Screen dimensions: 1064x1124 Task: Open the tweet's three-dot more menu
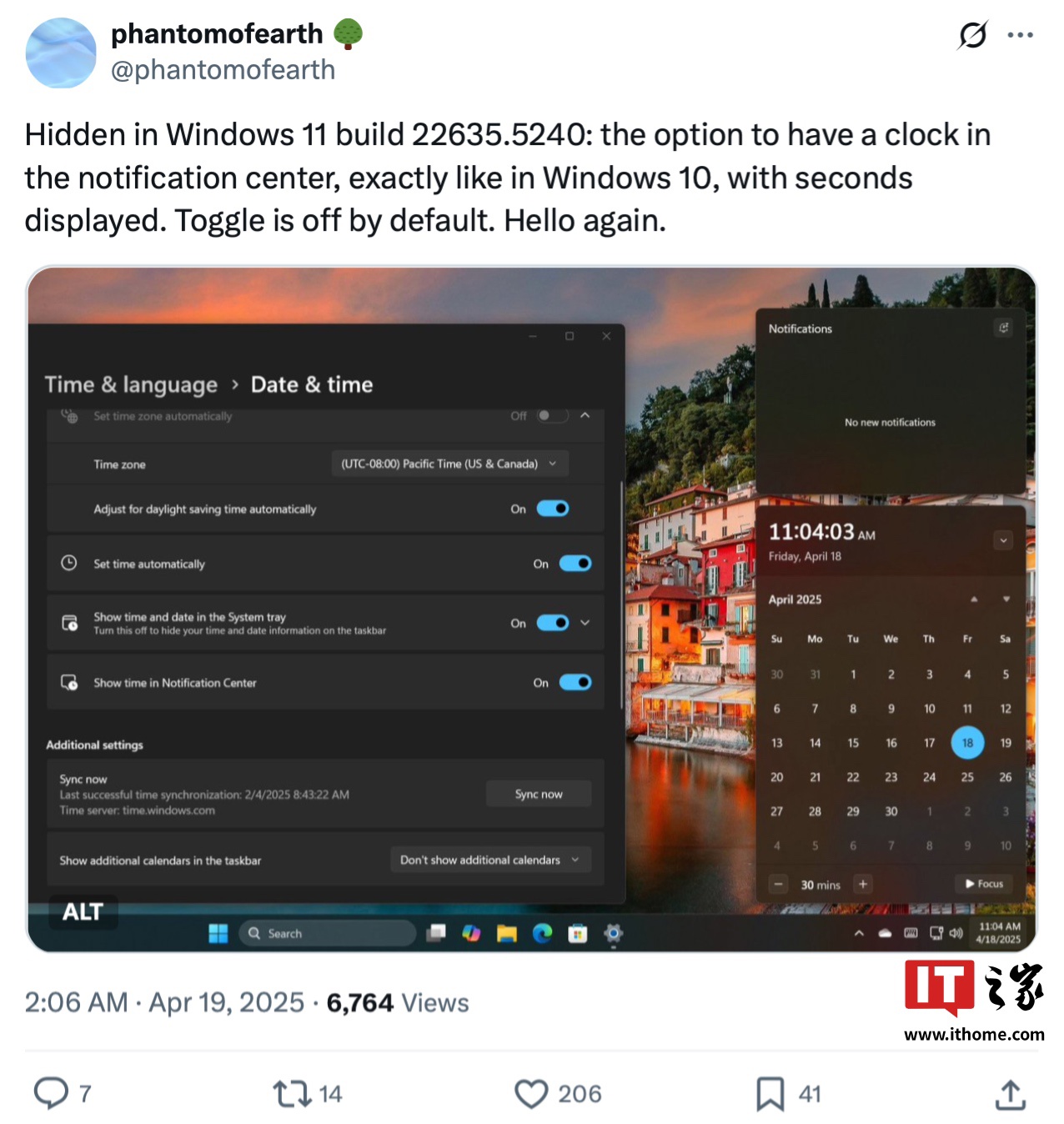[x=1021, y=35]
